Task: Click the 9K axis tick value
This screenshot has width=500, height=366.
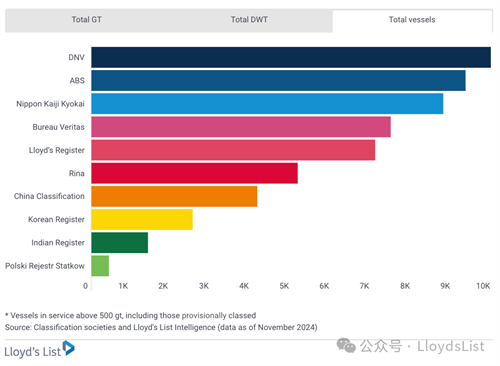Action: pos(445,286)
